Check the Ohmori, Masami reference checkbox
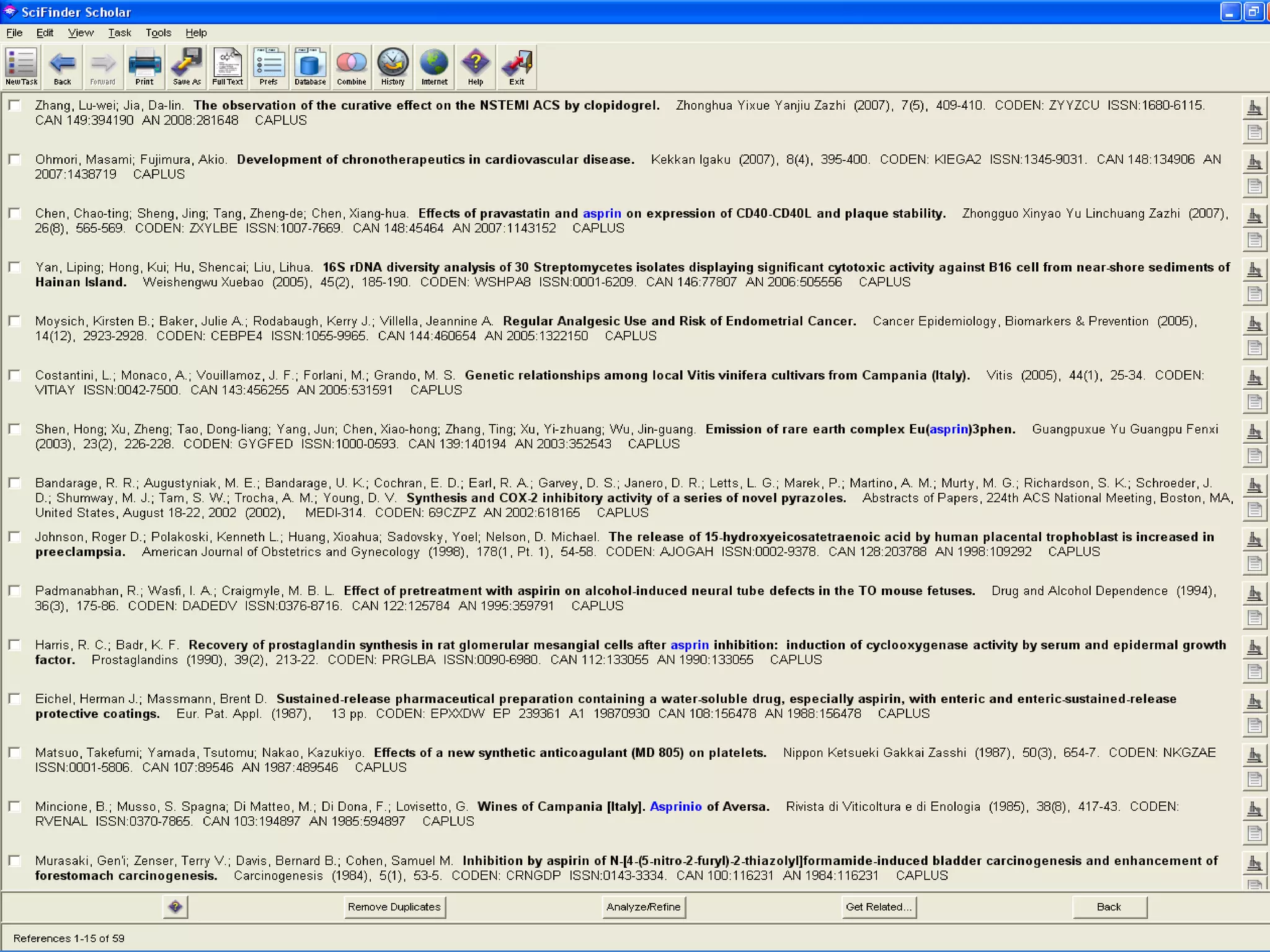Screen dimensions: 1270x952 coord(15,159)
